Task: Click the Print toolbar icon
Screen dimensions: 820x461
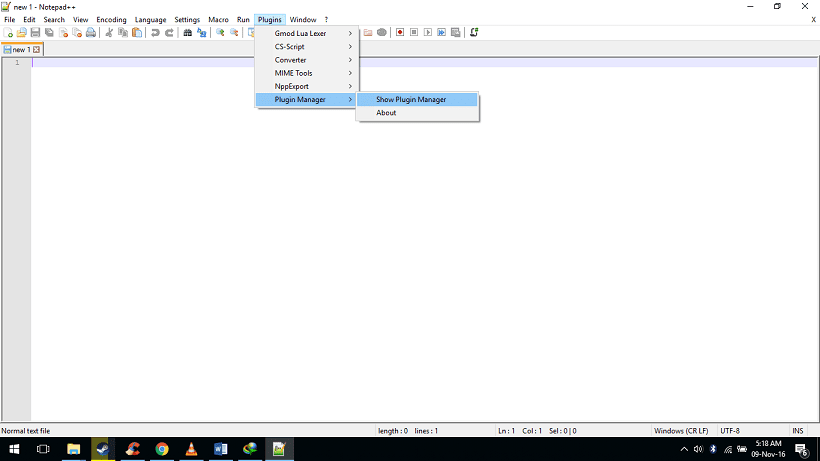Action: pos(91,33)
